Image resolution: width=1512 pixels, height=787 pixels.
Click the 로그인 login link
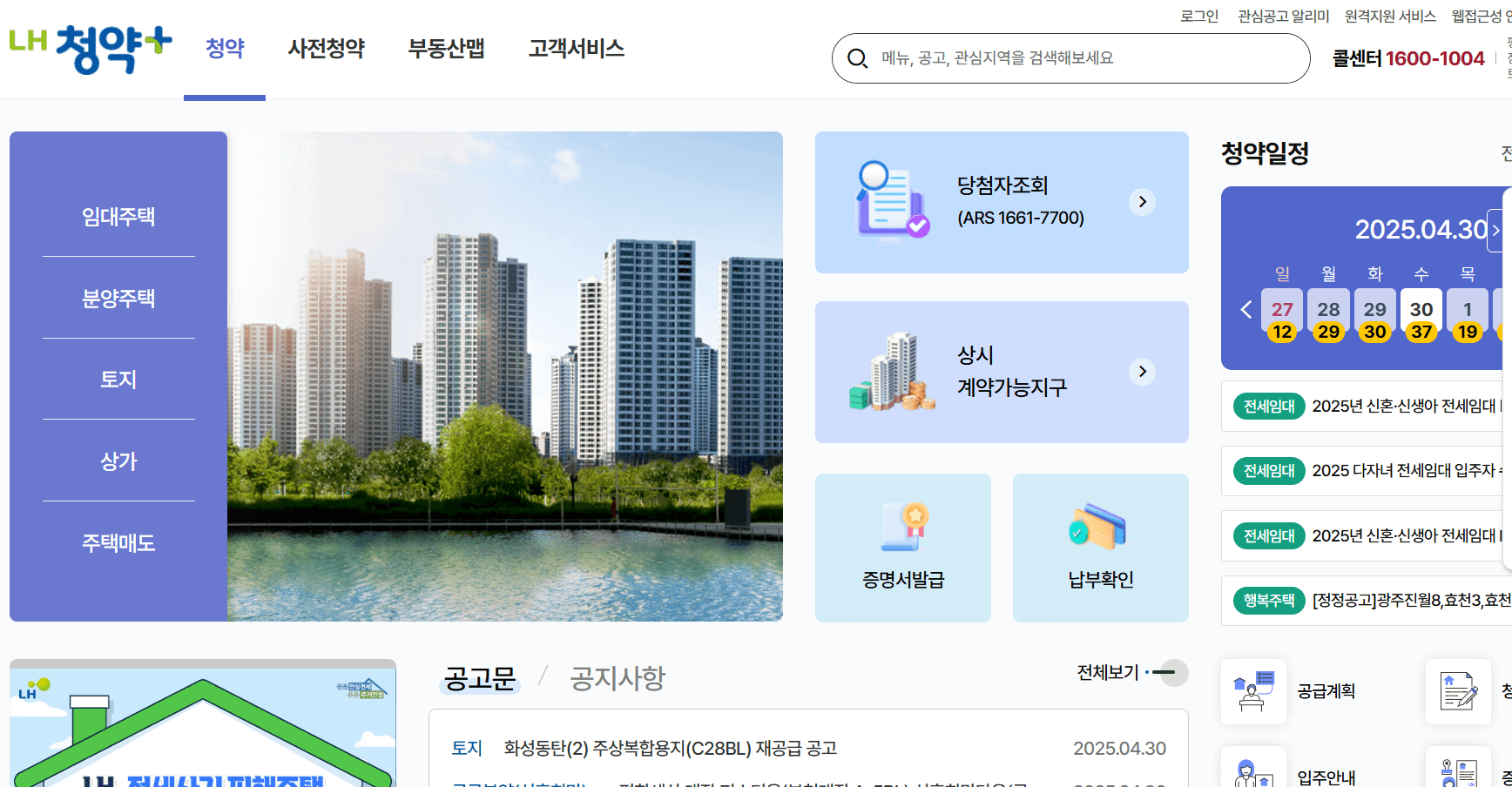pyautogui.click(x=1198, y=15)
